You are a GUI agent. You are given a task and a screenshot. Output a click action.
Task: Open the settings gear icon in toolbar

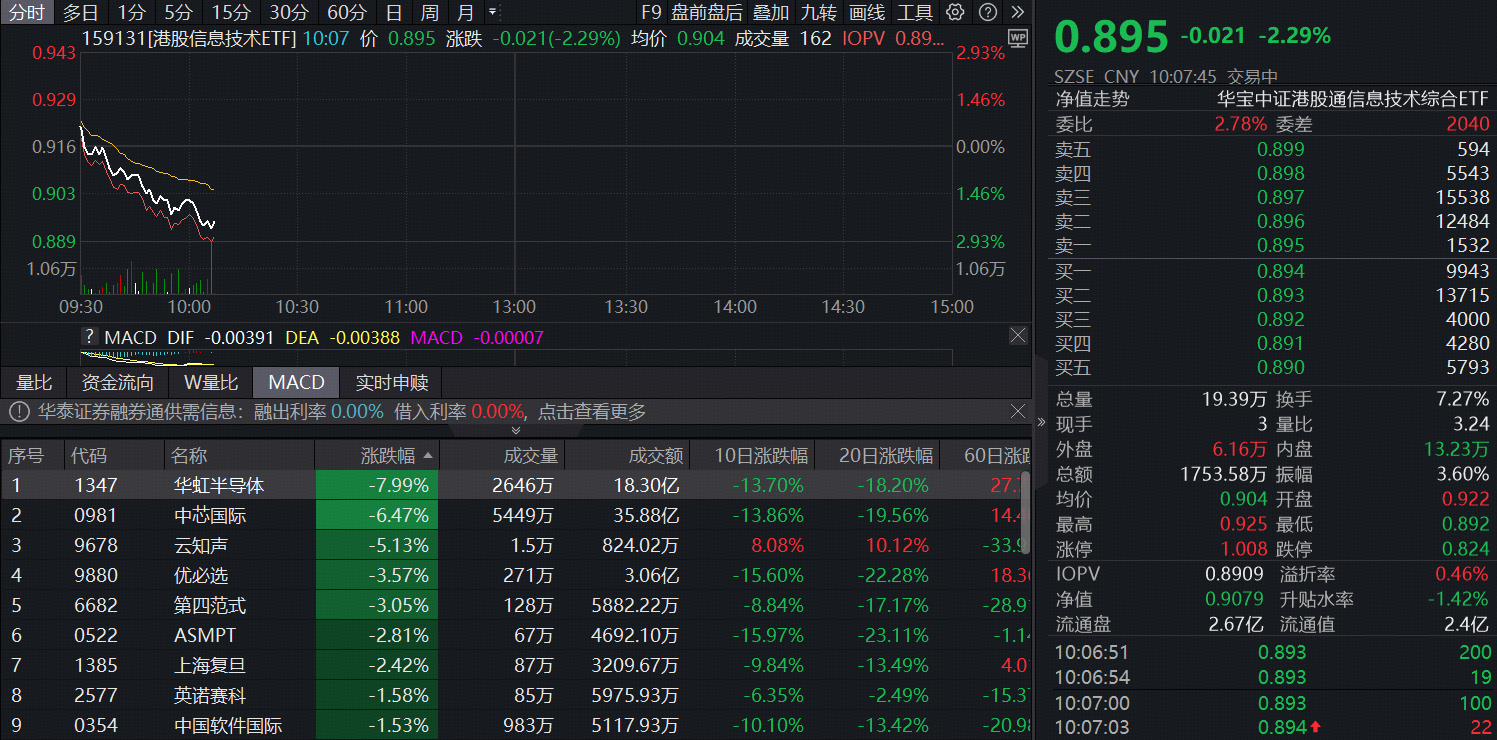coord(956,14)
